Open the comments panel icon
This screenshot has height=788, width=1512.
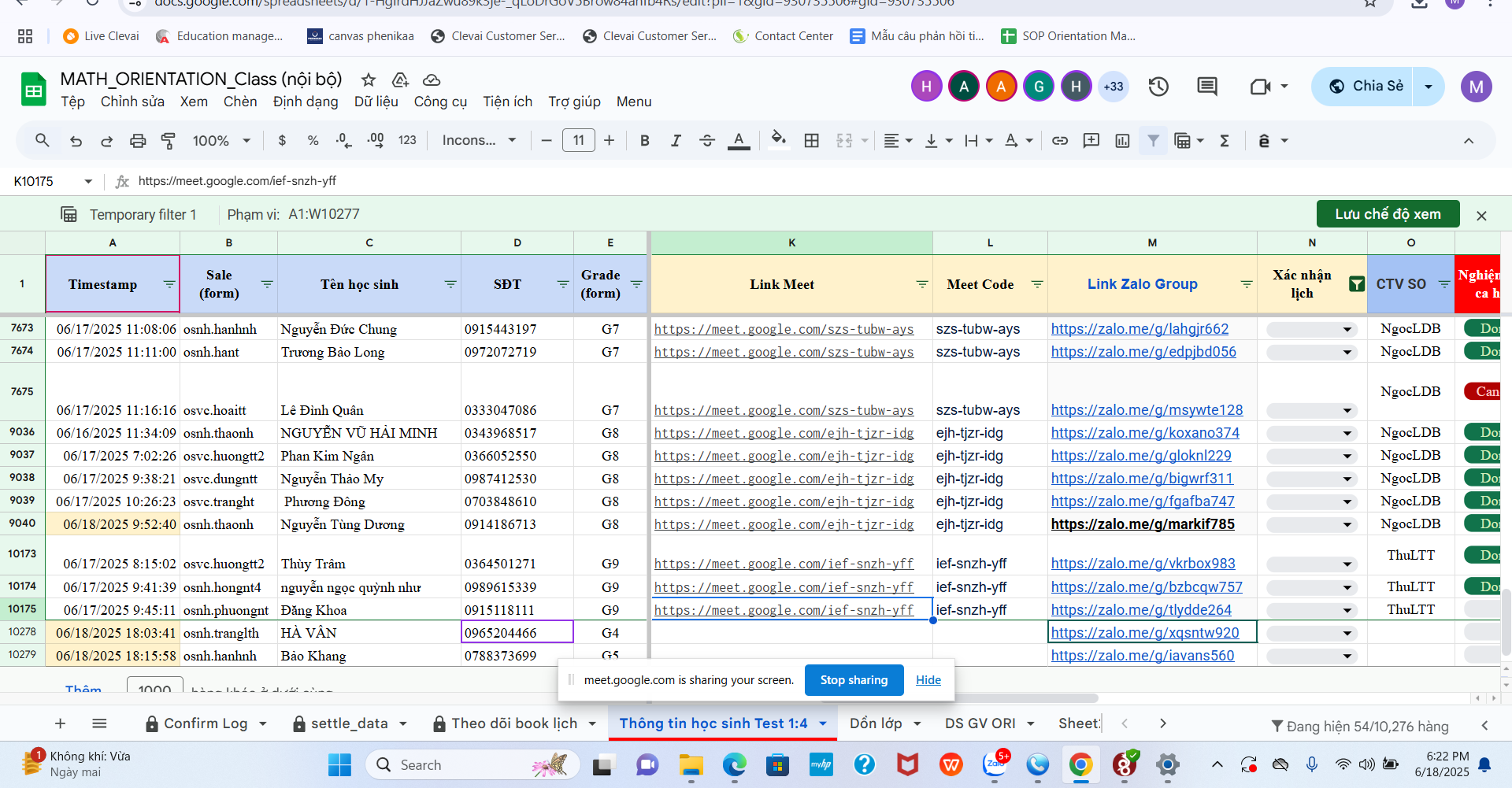coord(1207,87)
